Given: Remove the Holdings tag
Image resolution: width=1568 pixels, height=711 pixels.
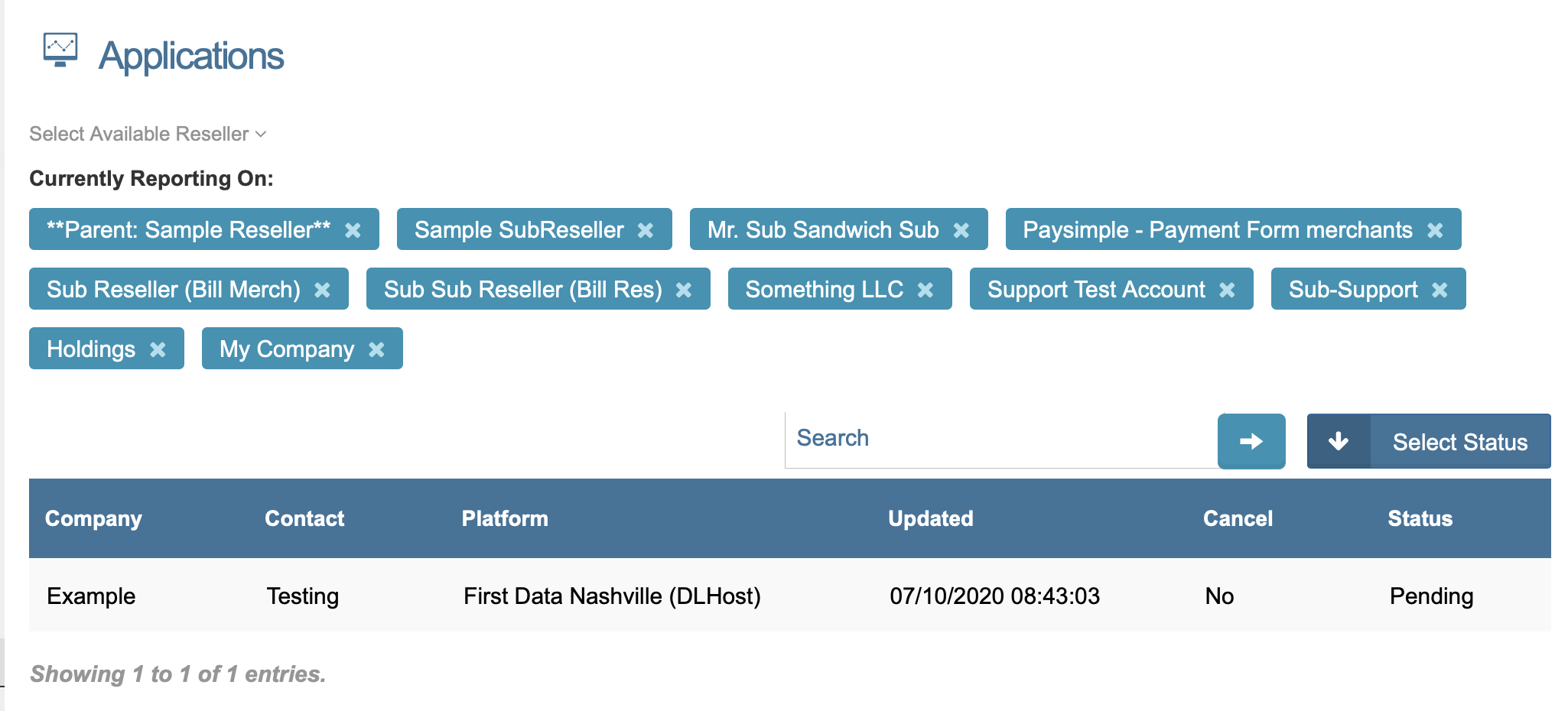Looking at the screenshot, I should (x=158, y=349).
